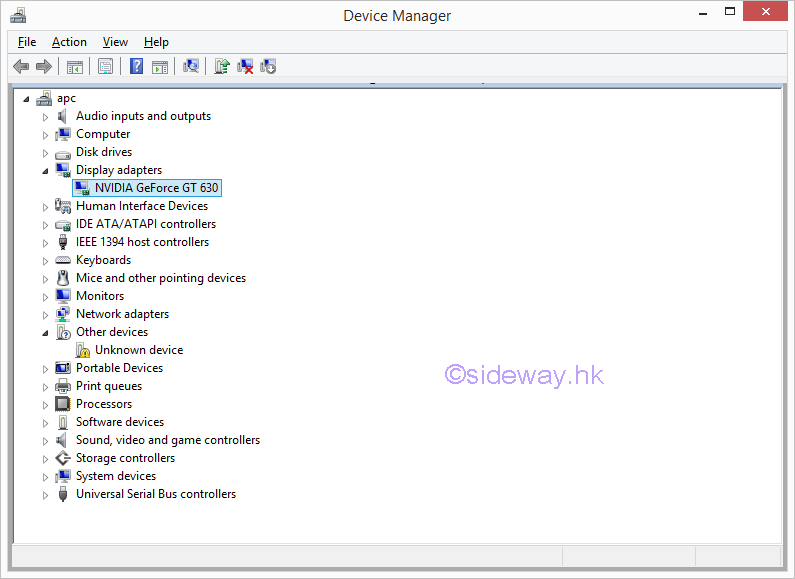The image size is (795, 579).
Task: Click the blue Help question mark icon
Action: coord(136,67)
